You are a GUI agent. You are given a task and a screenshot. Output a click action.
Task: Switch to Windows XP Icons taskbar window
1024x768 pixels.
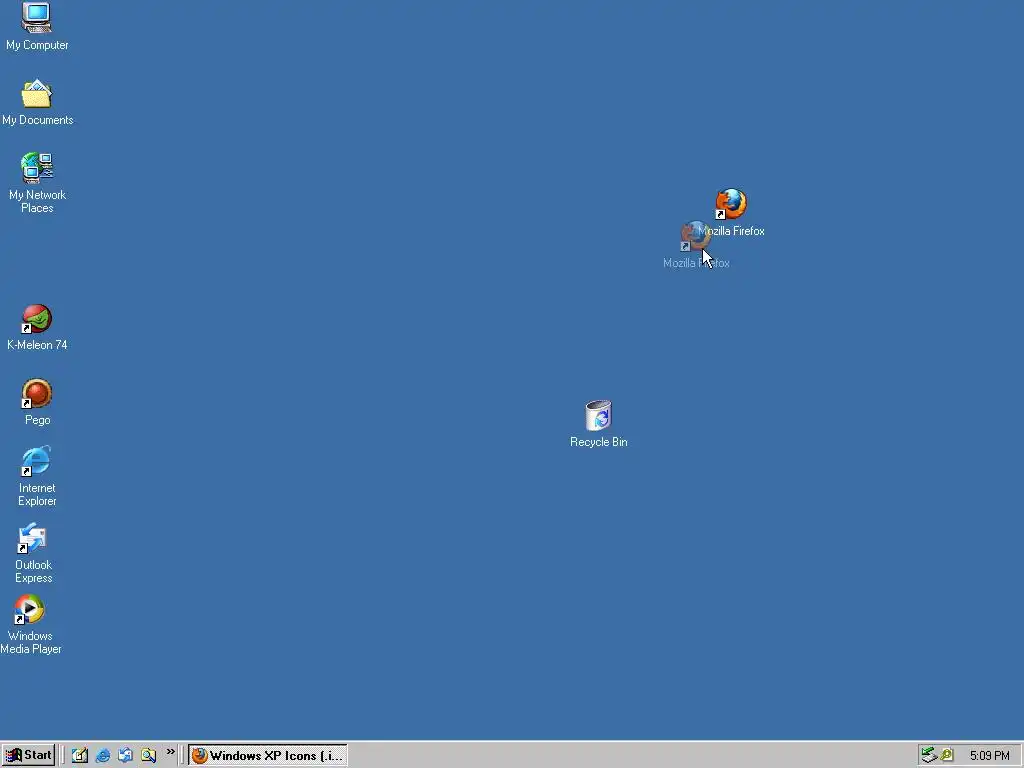coord(268,755)
